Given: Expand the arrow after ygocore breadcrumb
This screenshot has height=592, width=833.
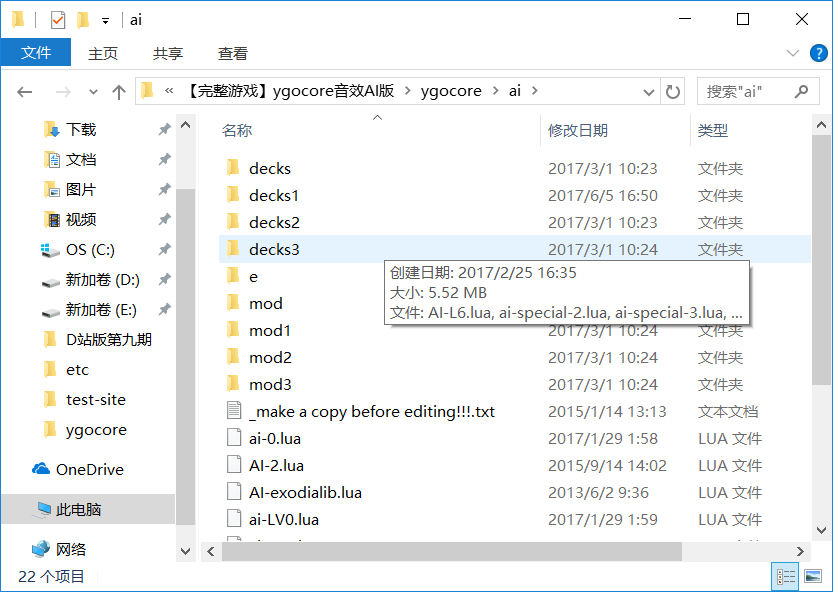Looking at the screenshot, I should (495, 91).
